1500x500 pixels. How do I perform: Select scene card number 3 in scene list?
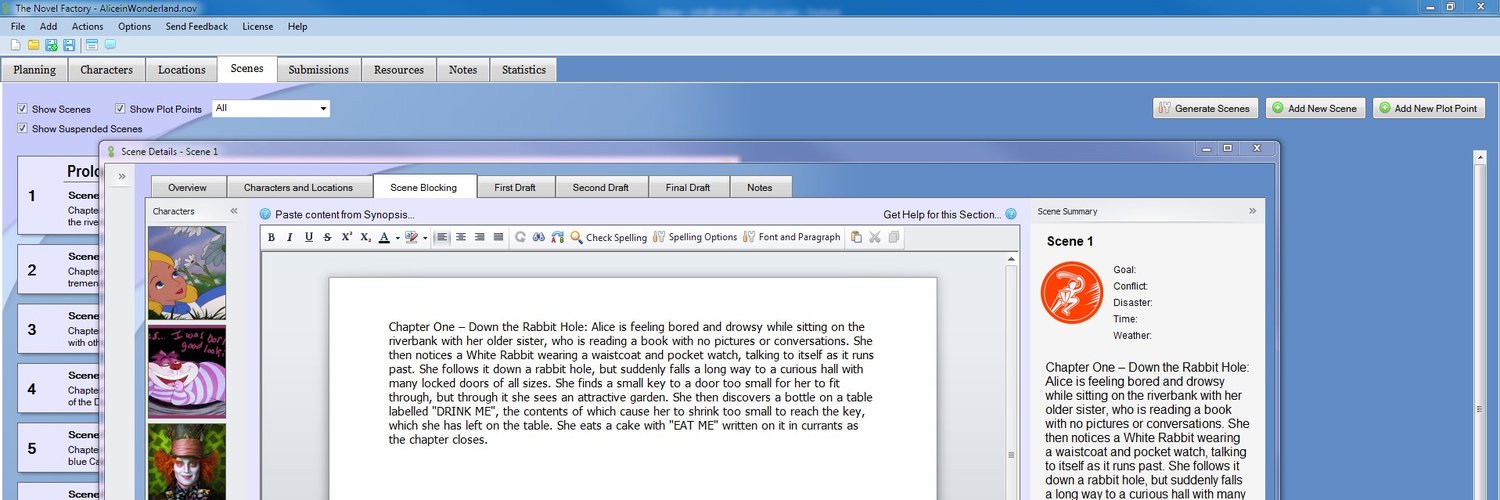[x=58, y=329]
